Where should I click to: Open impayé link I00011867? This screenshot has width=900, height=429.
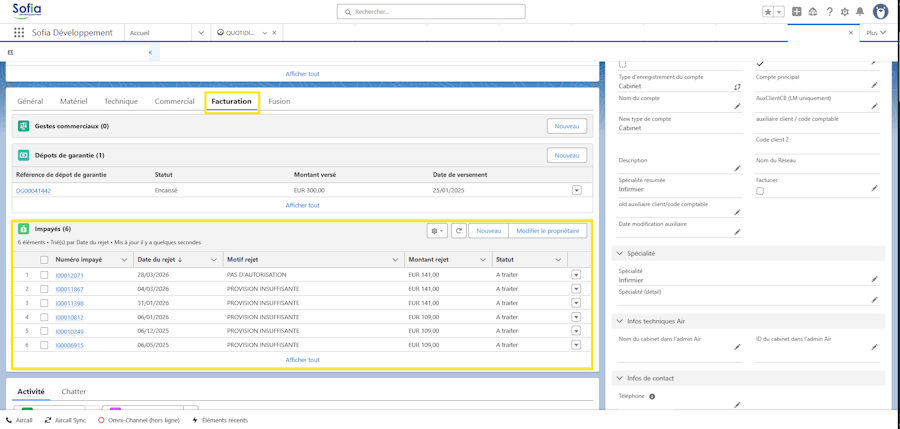69,289
